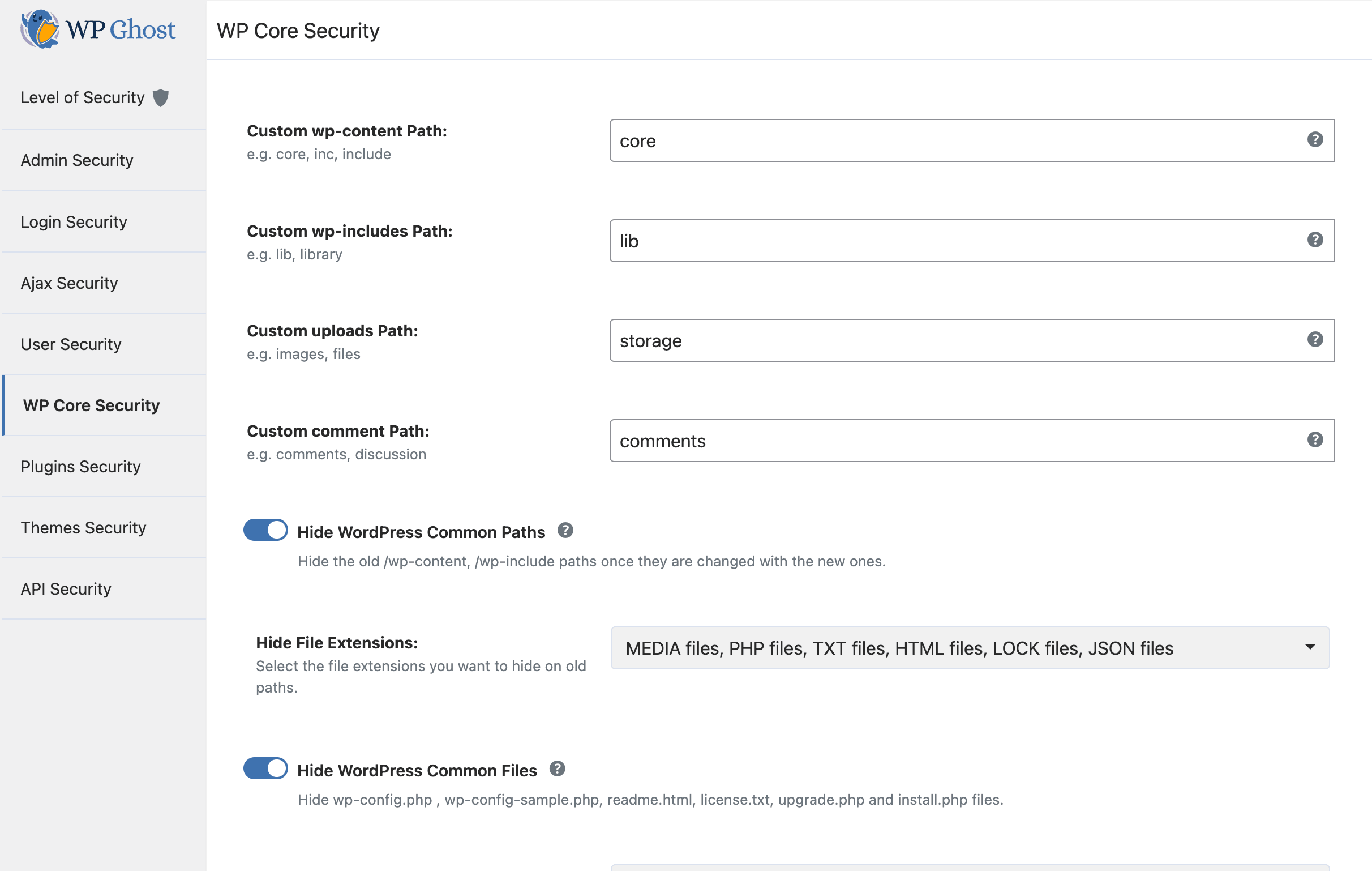
Task: Open Themes Security menu item
Action: pos(83,528)
